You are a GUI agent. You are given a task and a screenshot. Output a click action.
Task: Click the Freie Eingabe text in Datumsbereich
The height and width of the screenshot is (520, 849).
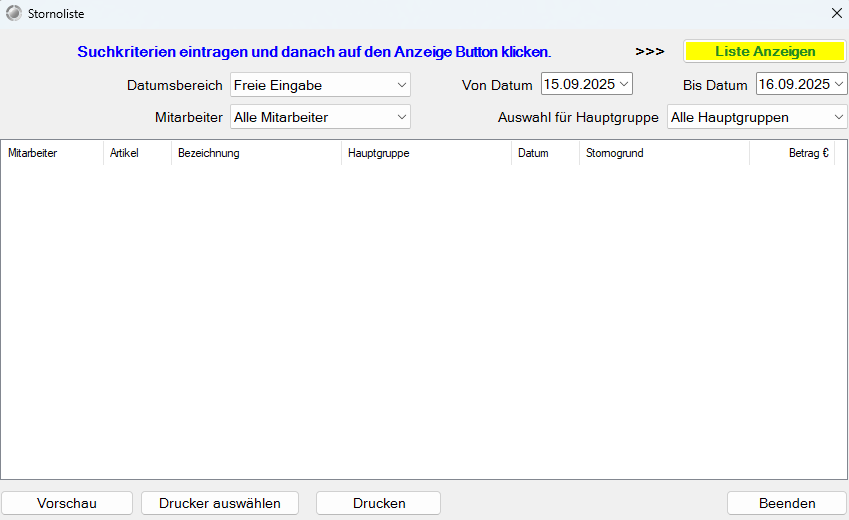click(278, 86)
